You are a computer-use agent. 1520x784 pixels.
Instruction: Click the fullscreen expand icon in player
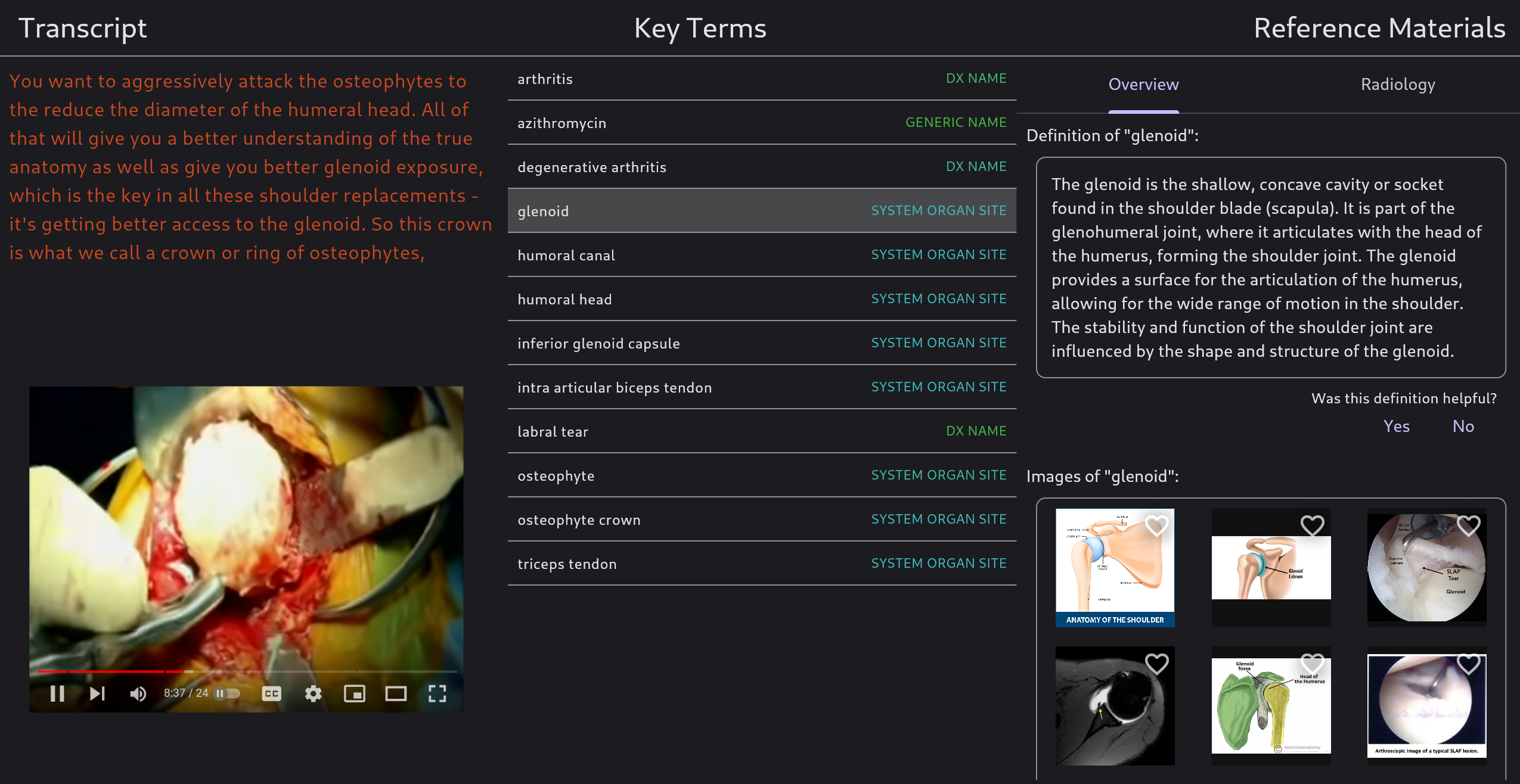(x=437, y=692)
